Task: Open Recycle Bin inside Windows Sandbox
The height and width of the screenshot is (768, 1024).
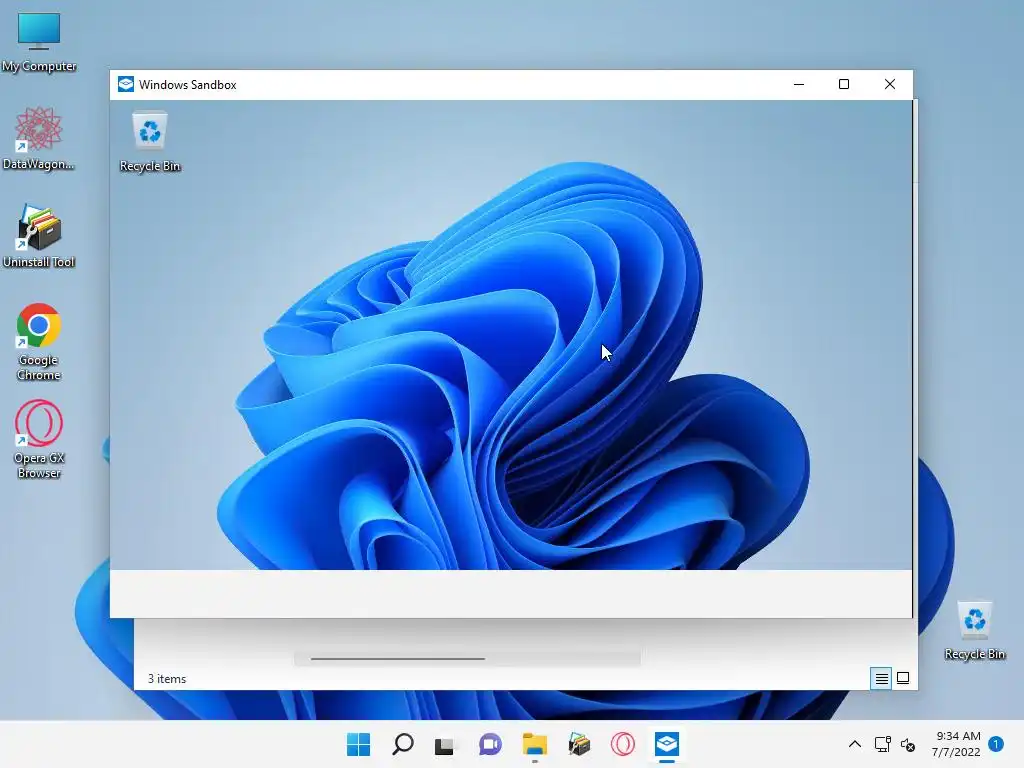Action: point(150,141)
